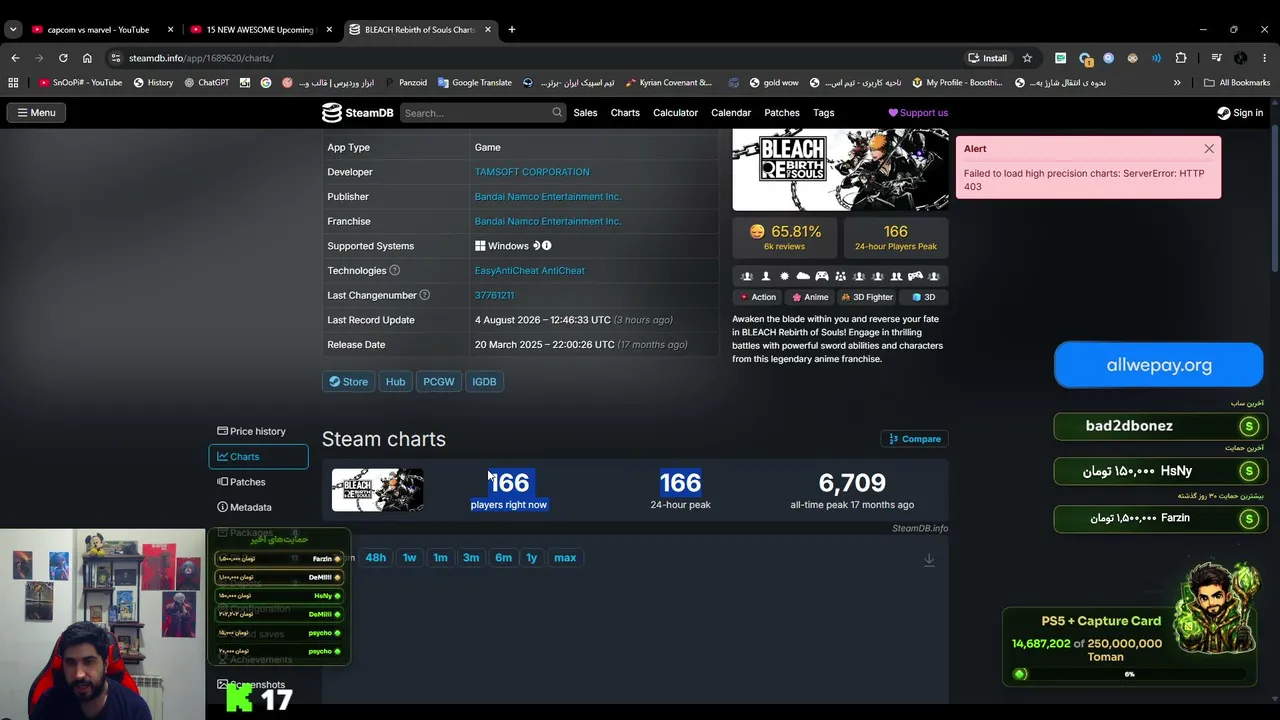Open changenumber 37761211
This screenshot has height=720, width=1280.
494,295
